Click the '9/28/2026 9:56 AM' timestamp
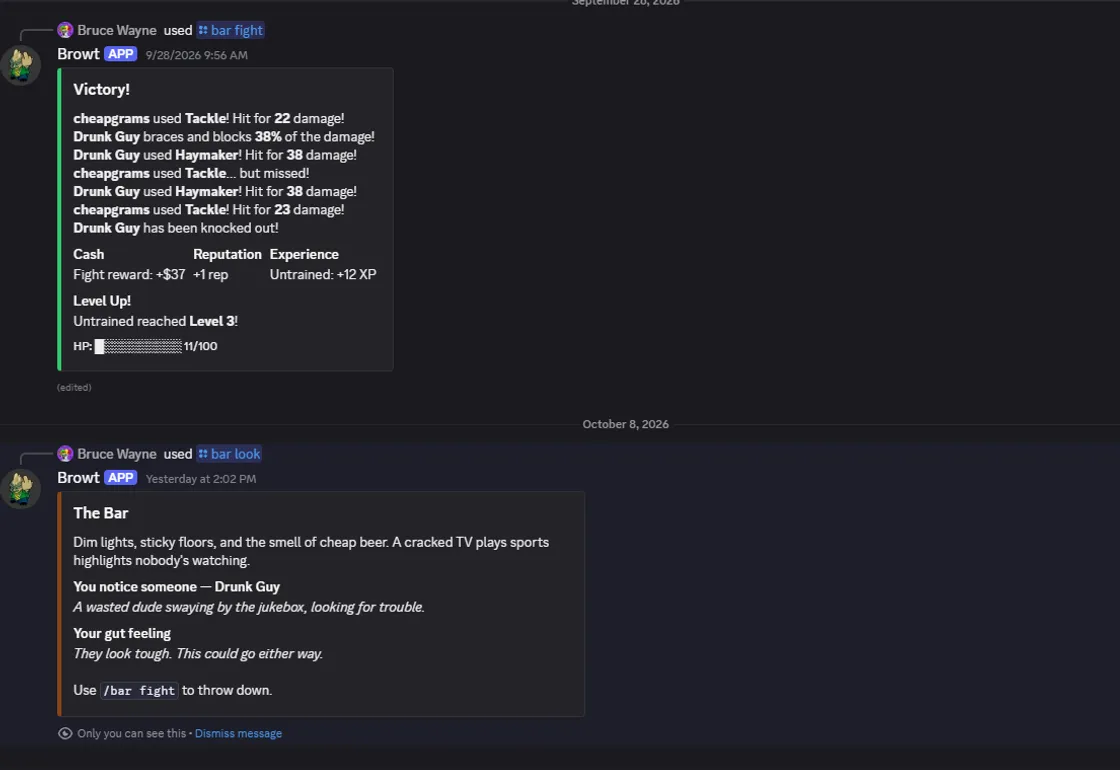Viewport: 1120px width, 770px height. tap(196, 55)
